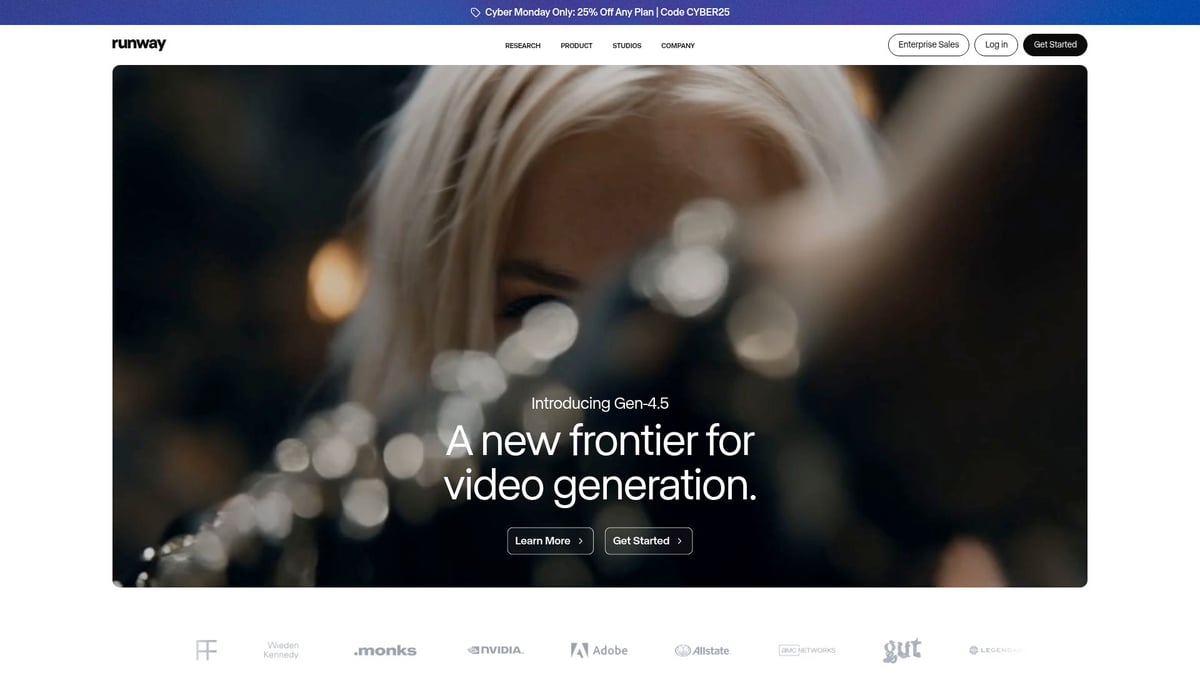Click the Wieden Kennedy partner logo
This screenshot has height=675, width=1200.
[281, 649]
